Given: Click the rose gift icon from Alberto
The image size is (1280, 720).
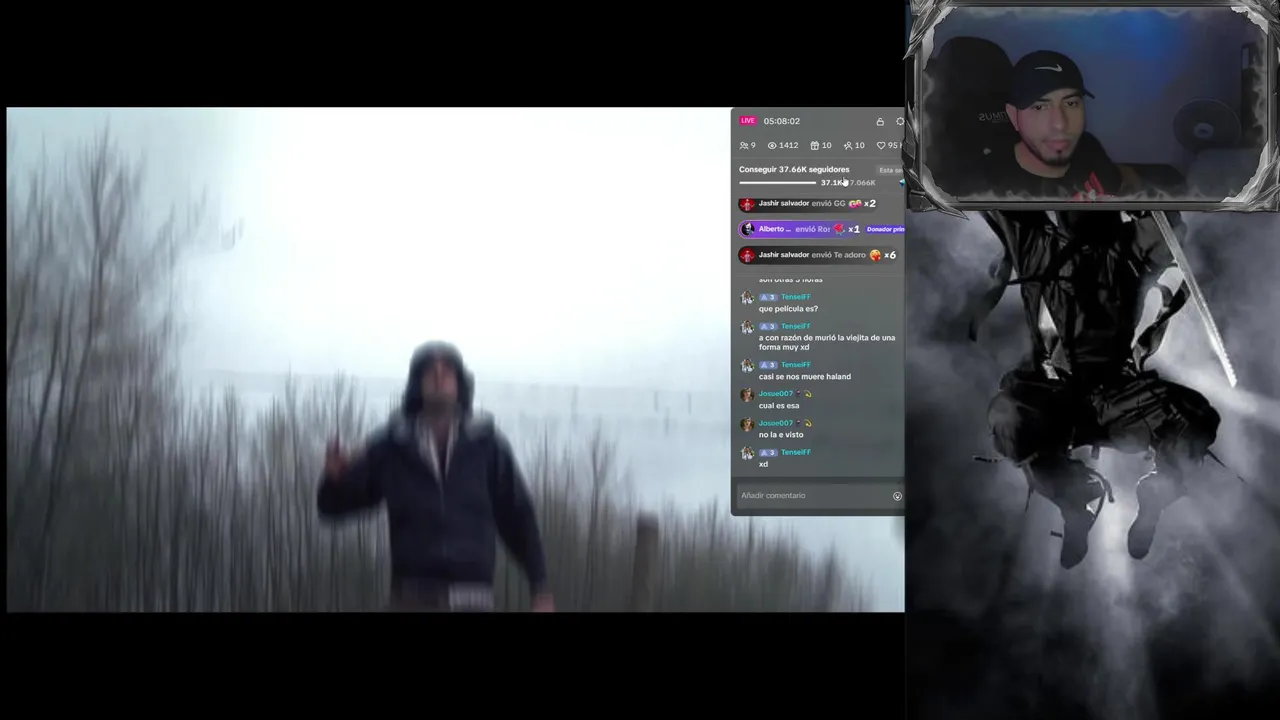Looking at the screenshot, I should (839, 229).
